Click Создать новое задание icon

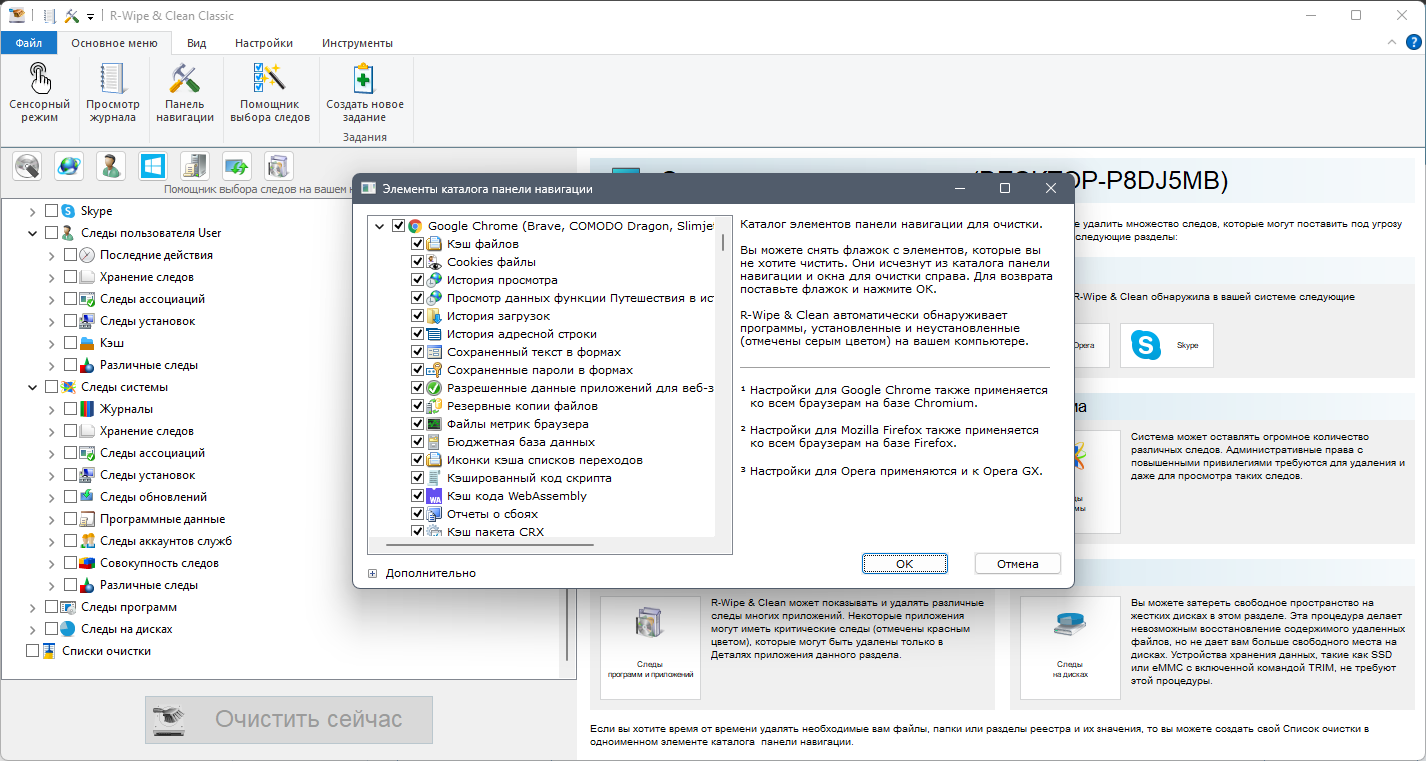[x=365, y=80]
